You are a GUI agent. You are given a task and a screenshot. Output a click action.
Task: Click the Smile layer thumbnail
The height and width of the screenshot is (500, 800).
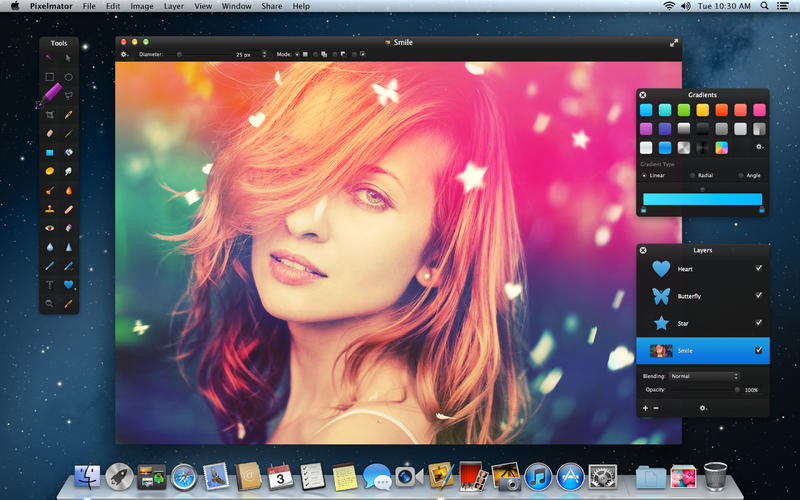point(661,351)
